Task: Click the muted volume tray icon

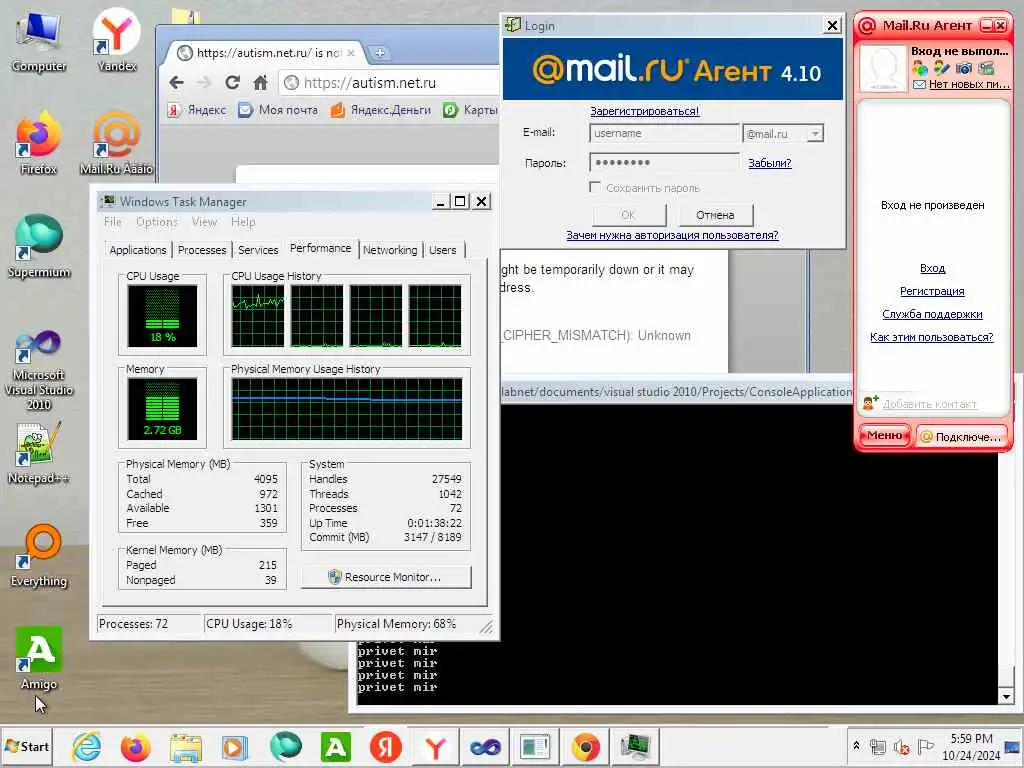Action: [902, 746]
